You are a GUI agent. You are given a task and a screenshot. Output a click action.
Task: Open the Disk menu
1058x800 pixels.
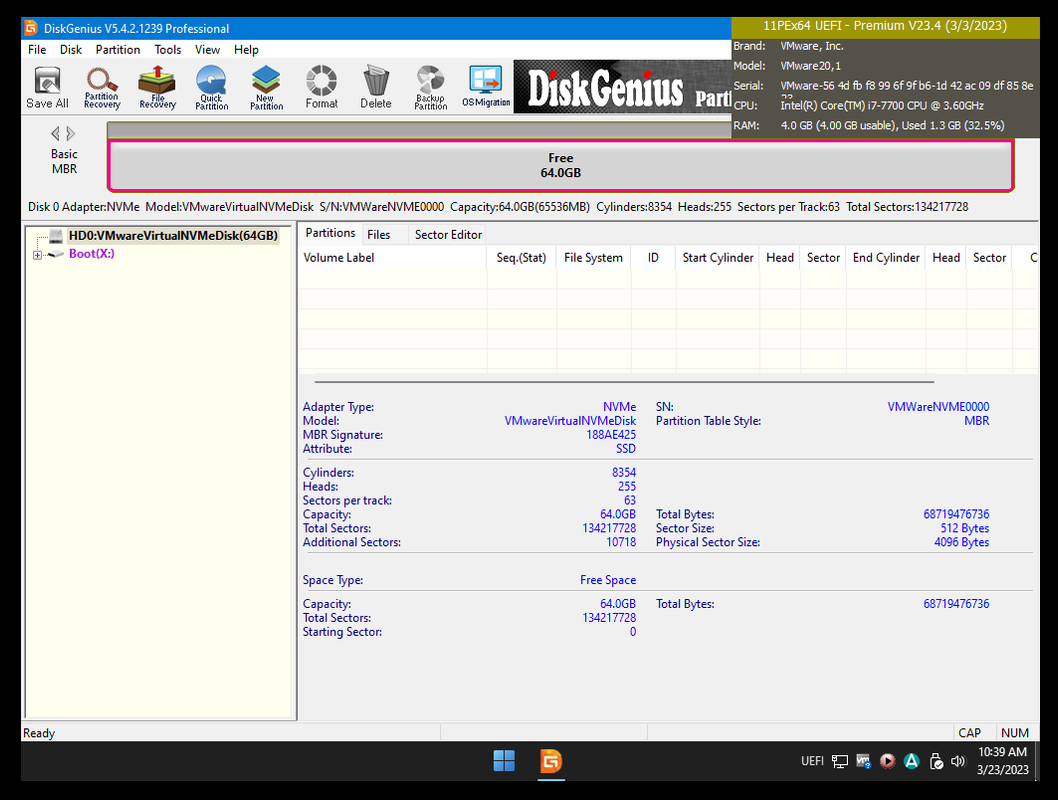coord(71,49)
